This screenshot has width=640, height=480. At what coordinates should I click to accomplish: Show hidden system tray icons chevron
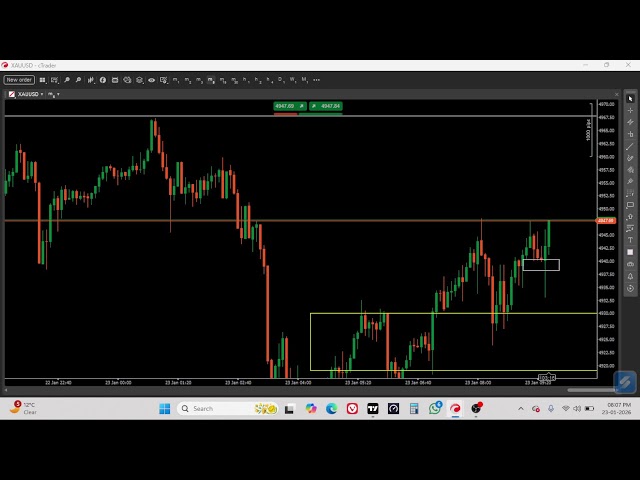521,409
